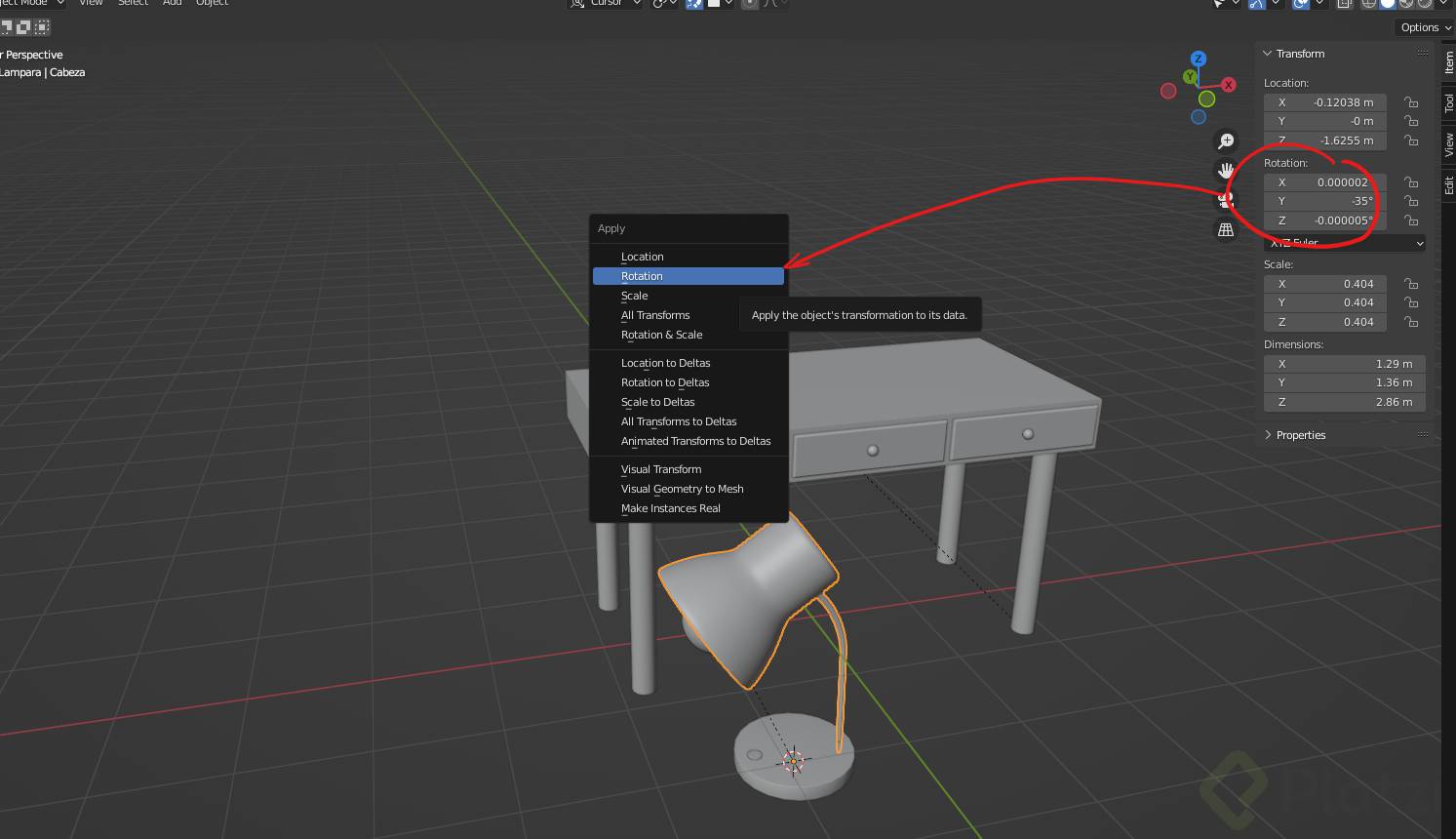
Task: Toggle the Rotation Y lock
Action: (1410, 201)
